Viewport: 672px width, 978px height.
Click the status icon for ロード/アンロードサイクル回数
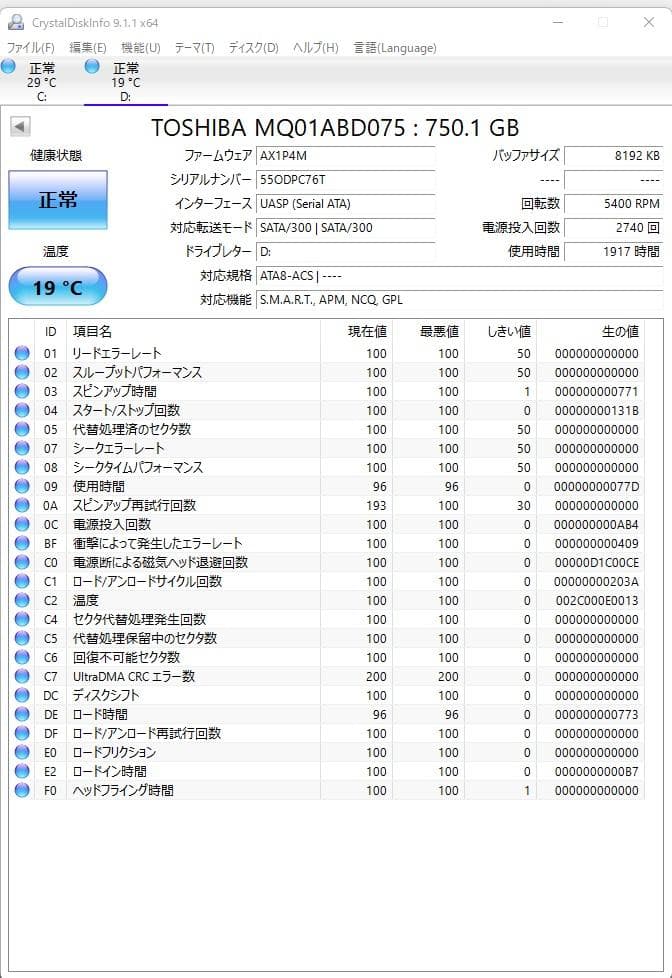22,581
